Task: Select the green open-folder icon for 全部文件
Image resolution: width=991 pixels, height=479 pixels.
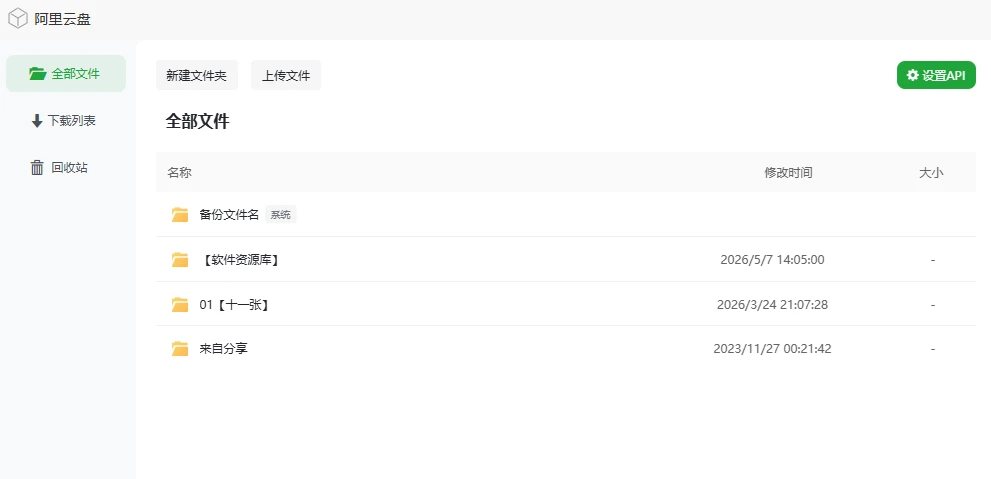Action: point(37,74)
